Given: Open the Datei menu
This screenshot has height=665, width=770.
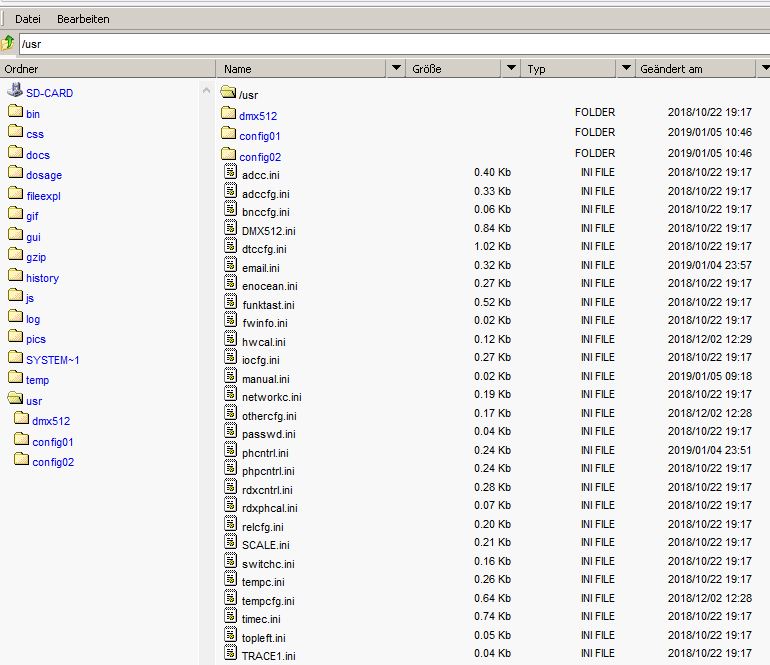Looking at the screenshot, I should pyautogui.click(x=28, y=19).
